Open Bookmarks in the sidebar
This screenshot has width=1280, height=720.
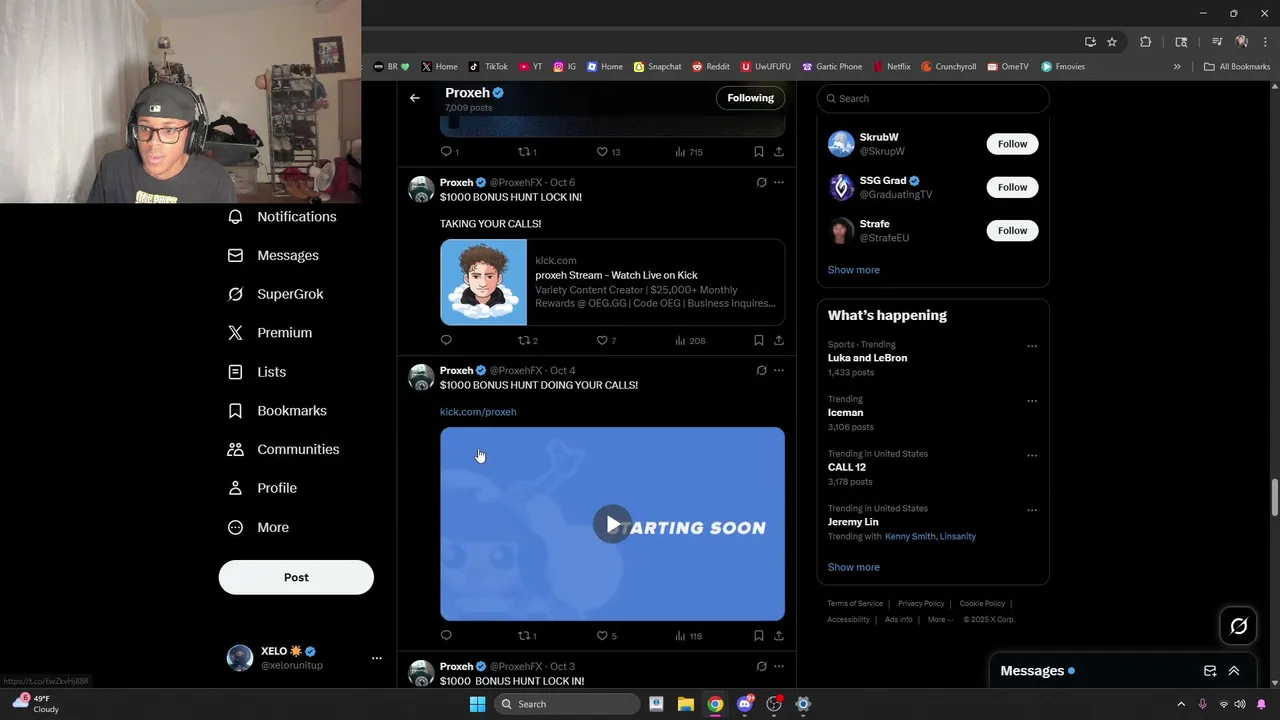277,411
